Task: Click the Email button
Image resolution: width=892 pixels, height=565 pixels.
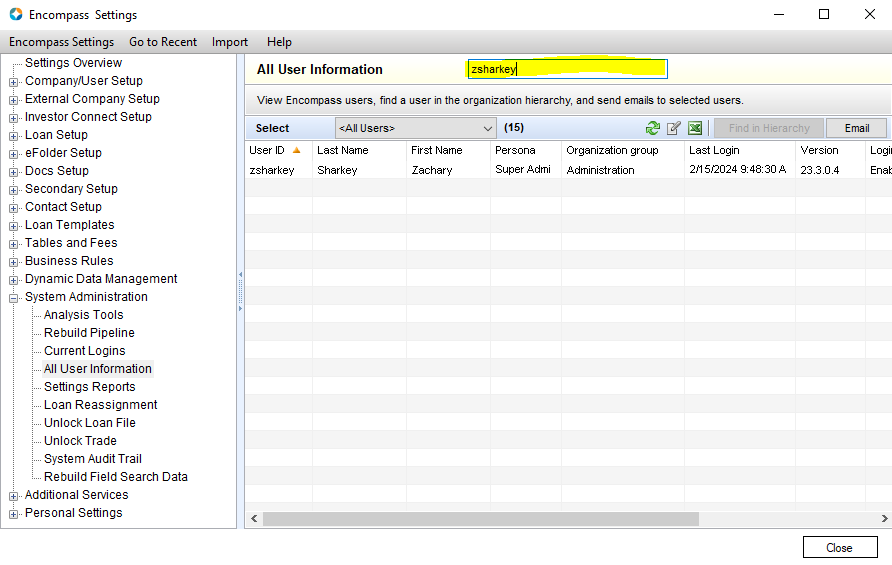Action: (x=856, y=128)
